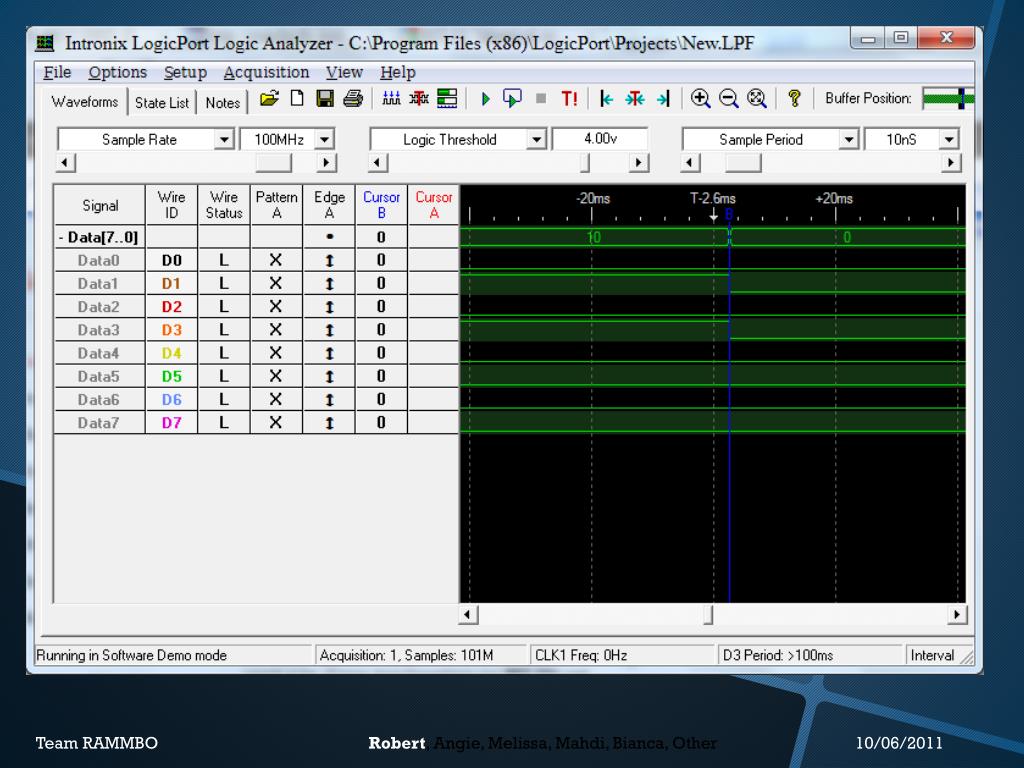Click the red T! force trigger icon
The width and height of the screenshot is (1024, 768).
[569, 99]
